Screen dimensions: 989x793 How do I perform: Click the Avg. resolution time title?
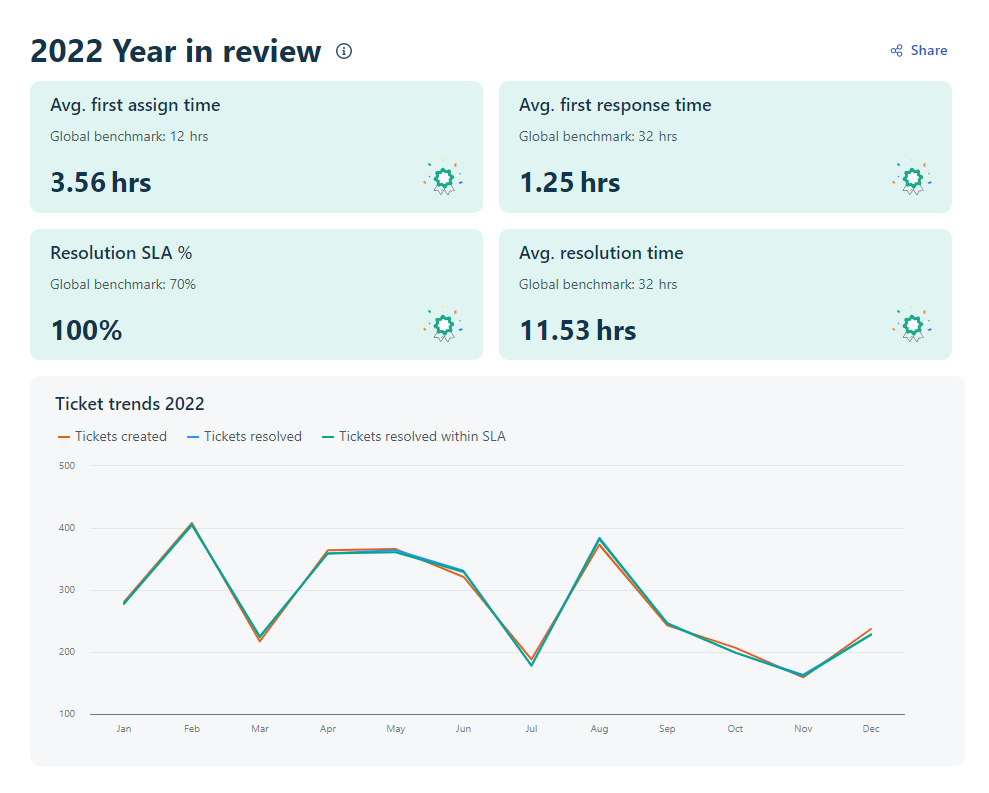pyautogui.click(x=601, y=253)
